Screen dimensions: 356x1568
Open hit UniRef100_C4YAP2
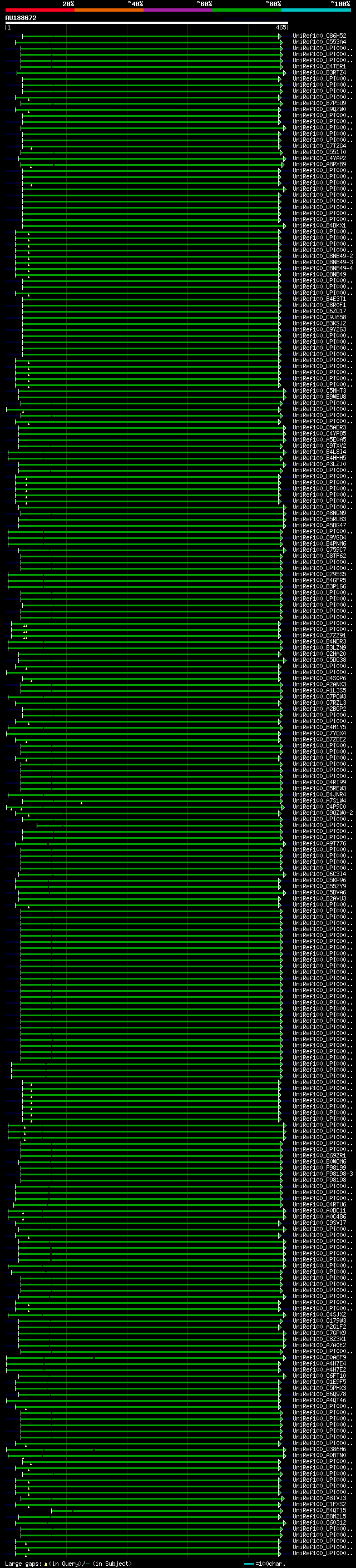point(319,159)
